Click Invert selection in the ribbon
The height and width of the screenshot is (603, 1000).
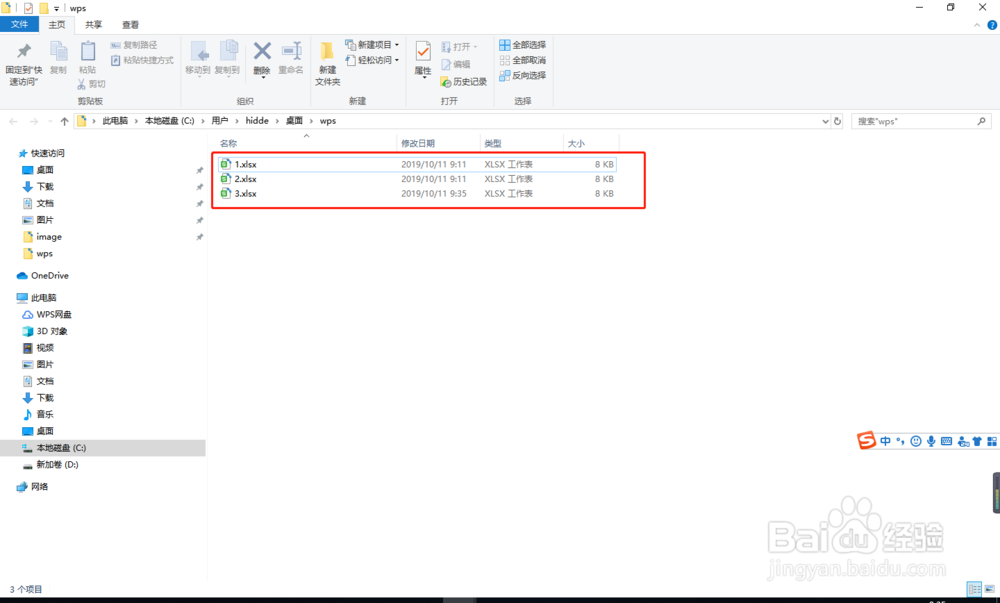click(x=522, y=75)
